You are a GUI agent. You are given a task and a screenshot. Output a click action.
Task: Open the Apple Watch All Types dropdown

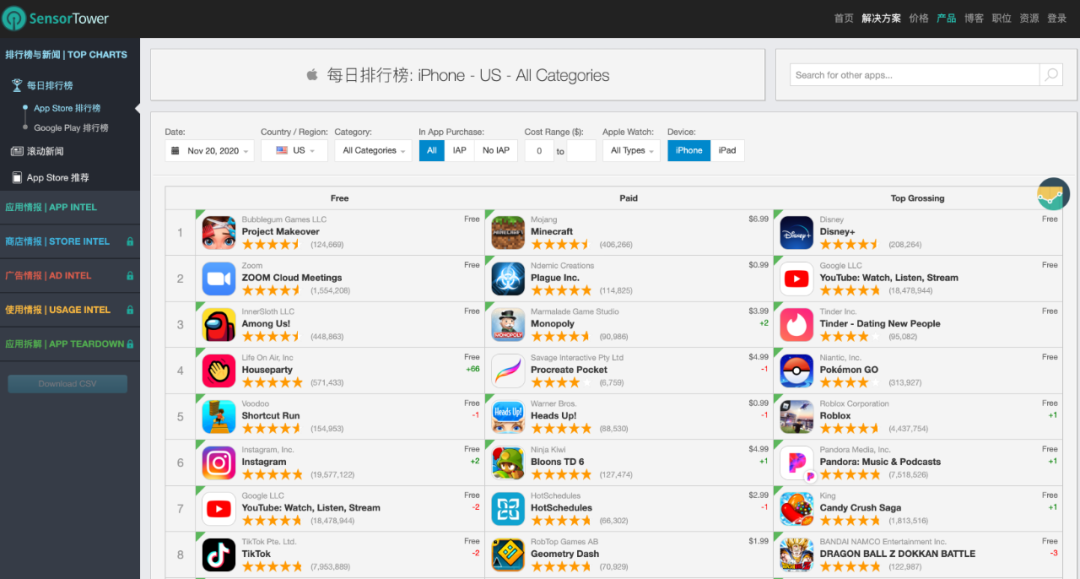tap(632, 150)
